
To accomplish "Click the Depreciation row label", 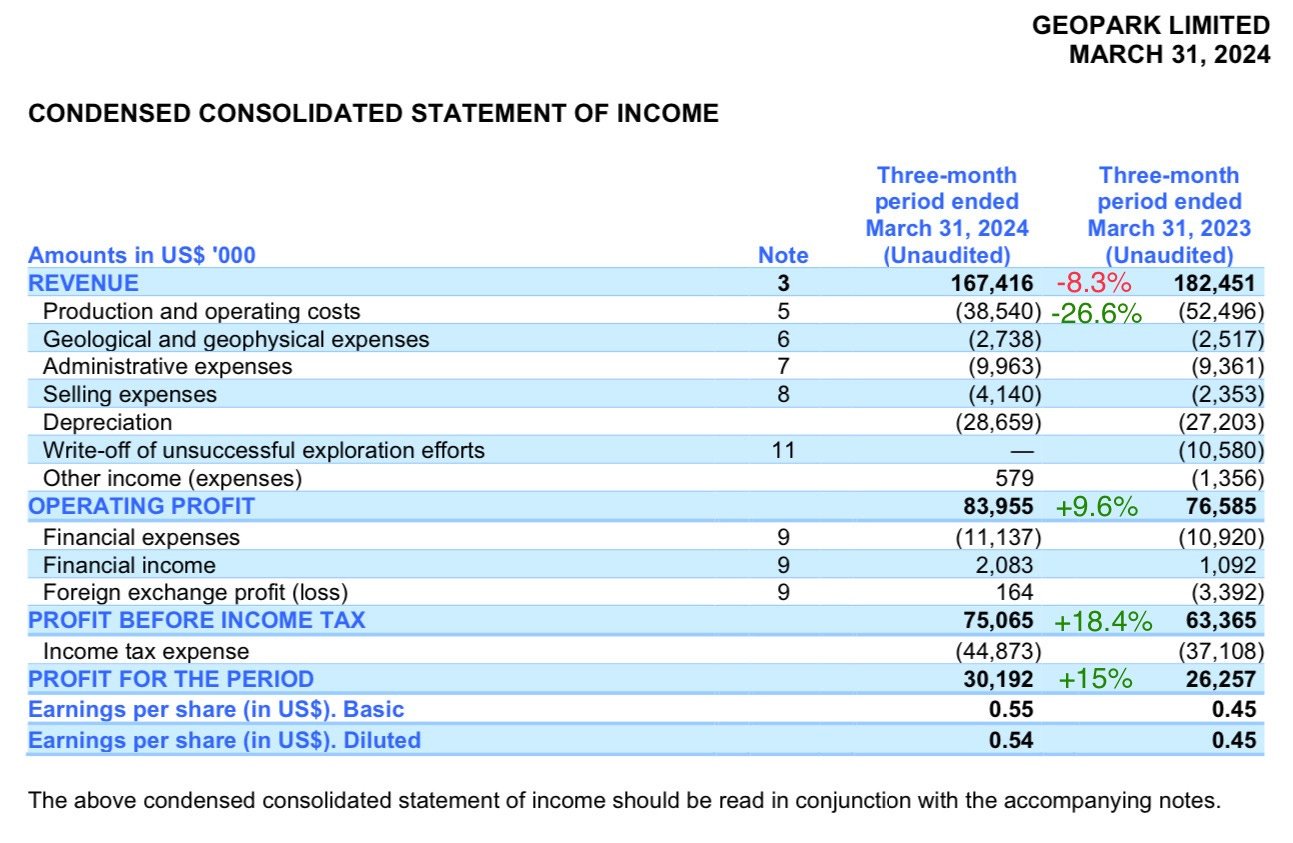I will [107, 422].
